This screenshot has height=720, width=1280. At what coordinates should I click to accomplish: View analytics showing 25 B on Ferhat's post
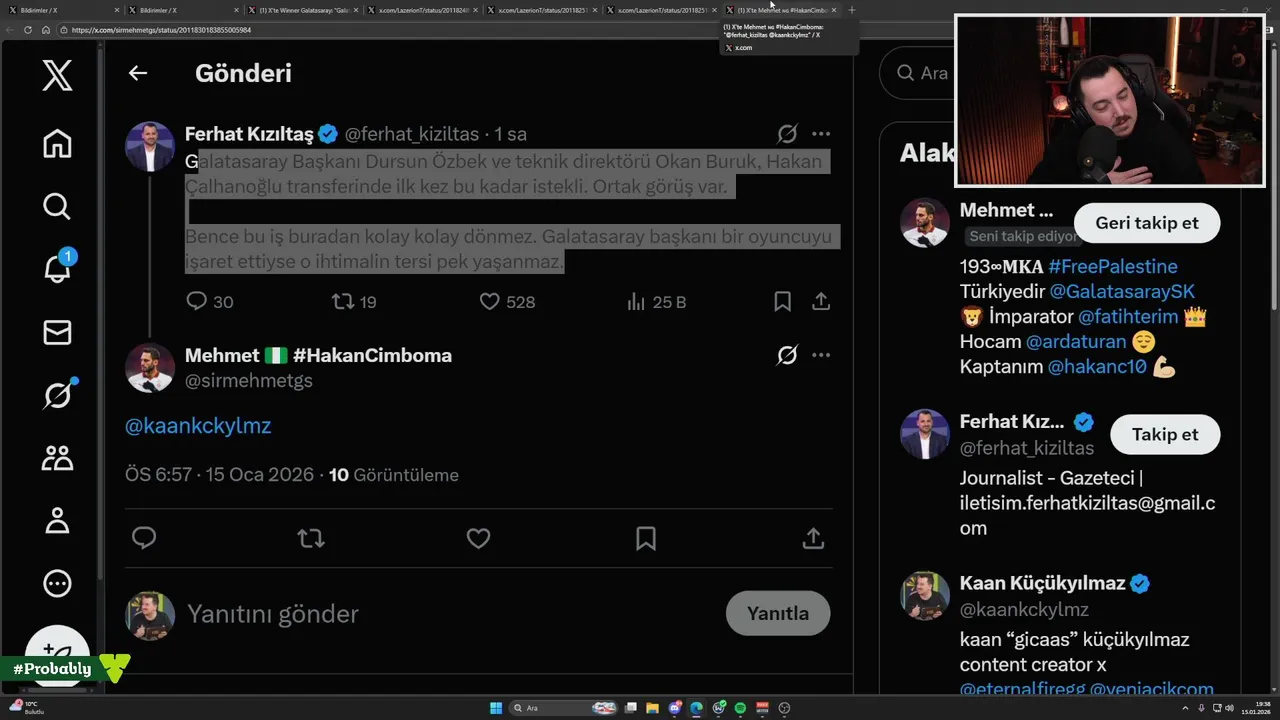click(x=655, y=301)
